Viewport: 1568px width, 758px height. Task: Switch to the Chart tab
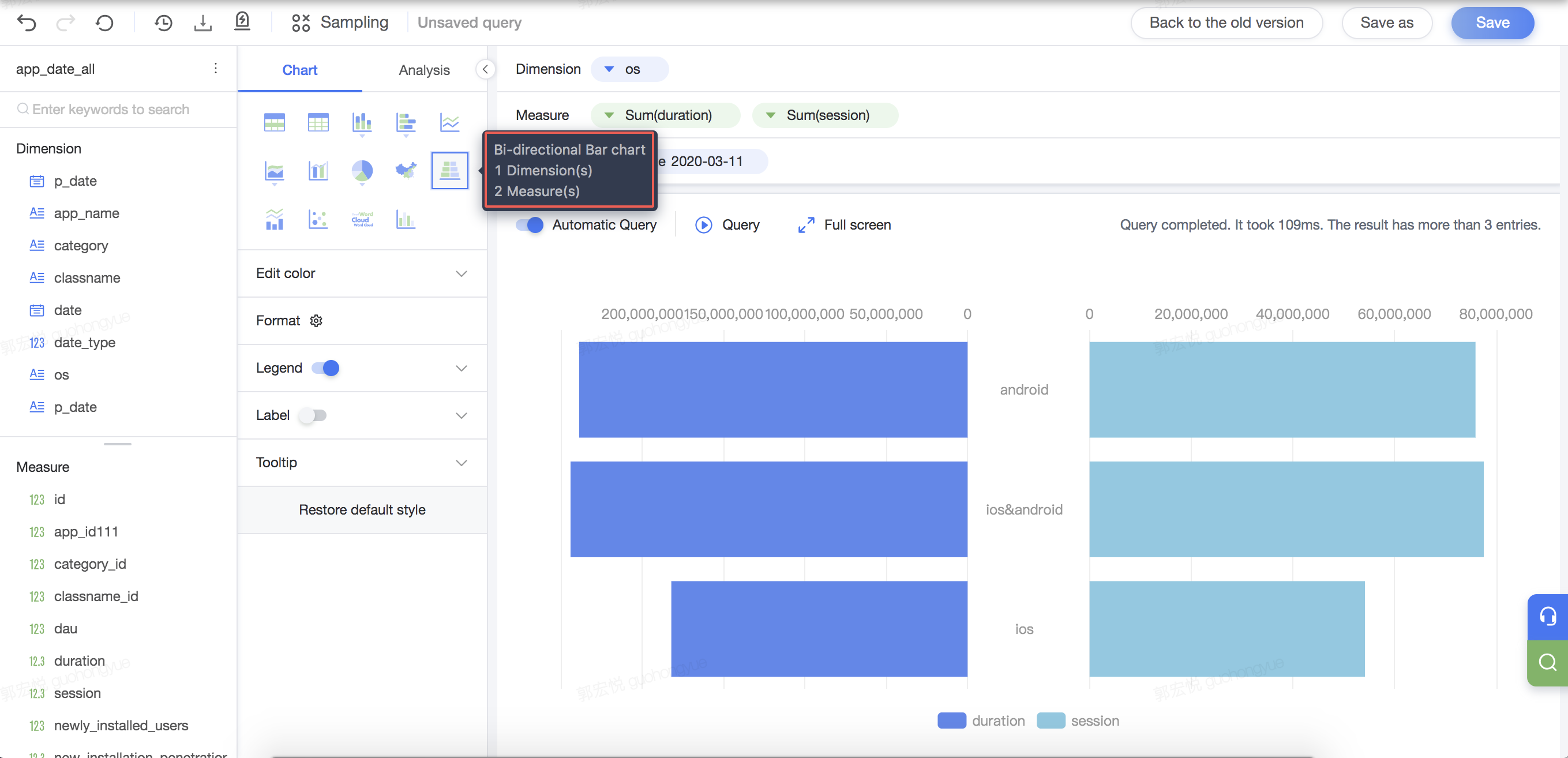pyautogui.click(x=299, y=69)
